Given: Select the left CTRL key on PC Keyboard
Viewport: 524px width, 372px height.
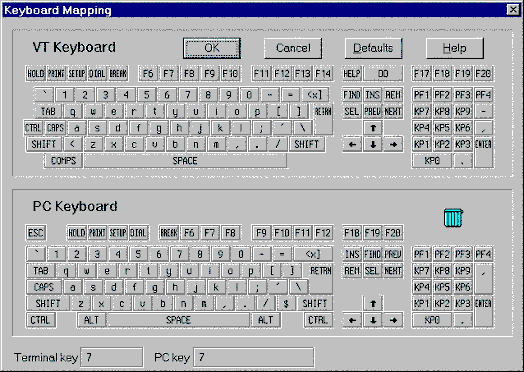Looking at the screenshot, I should [x=40, y=320].
